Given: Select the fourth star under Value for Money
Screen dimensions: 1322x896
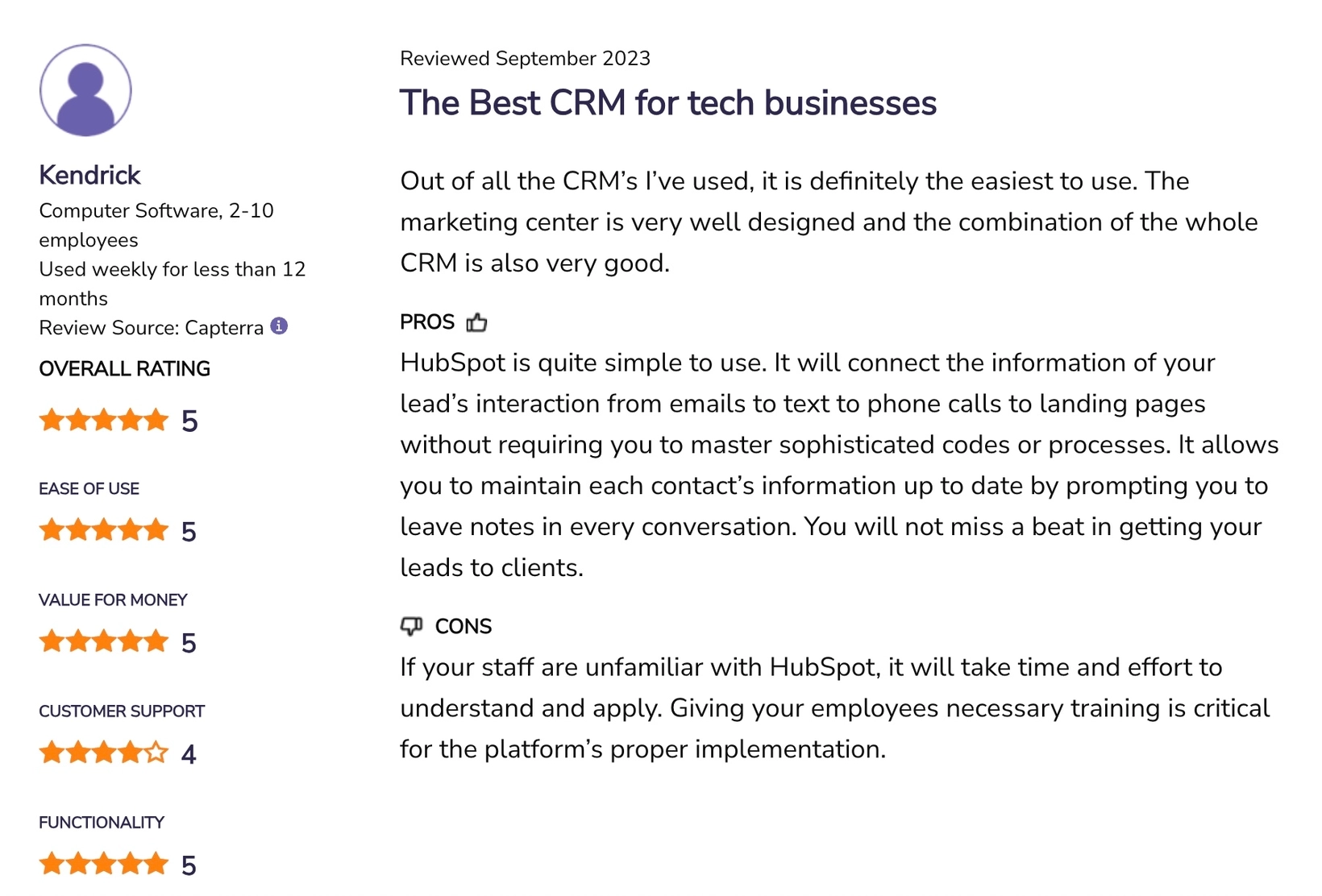Looking at the screenshot, I should click(130, 641).
